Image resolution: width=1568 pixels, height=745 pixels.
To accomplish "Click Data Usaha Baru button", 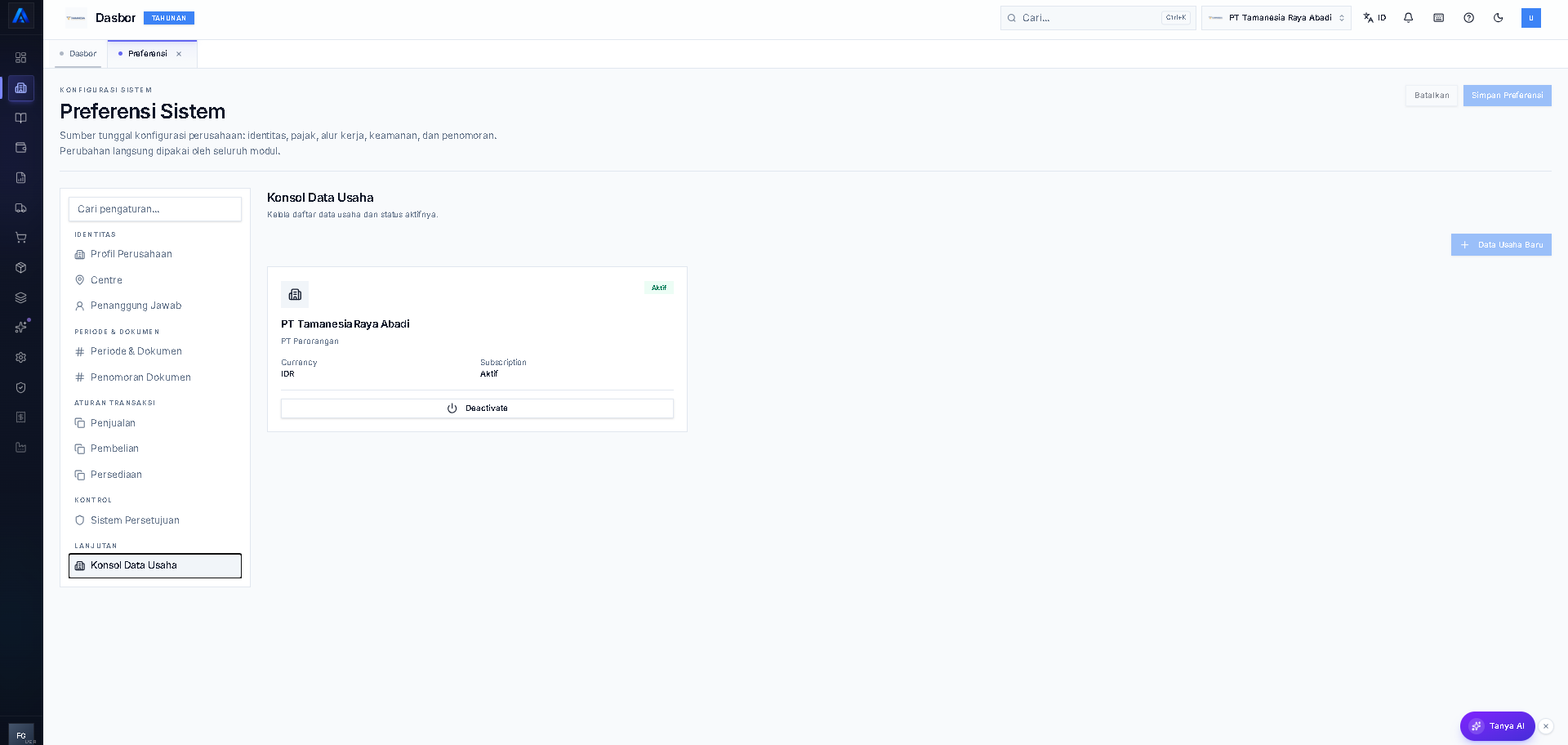I will pyautogui.click(x=1501, y=245).
